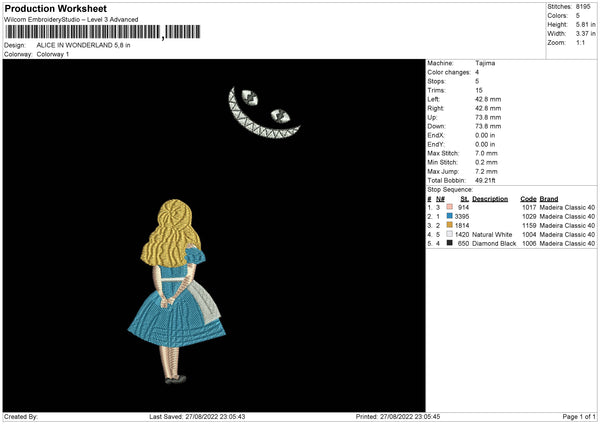Image resolution: width=600 pixels, height=424 pixels.
Task: Click the gold thread color swatch 1159
Action: [449, 225]
